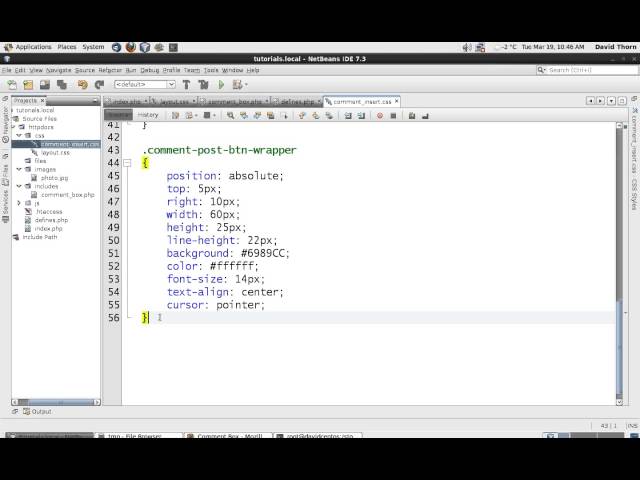640x480 pixels.
Task: Click the Stop Macro Recording square icon
Action: click(393, 116)
